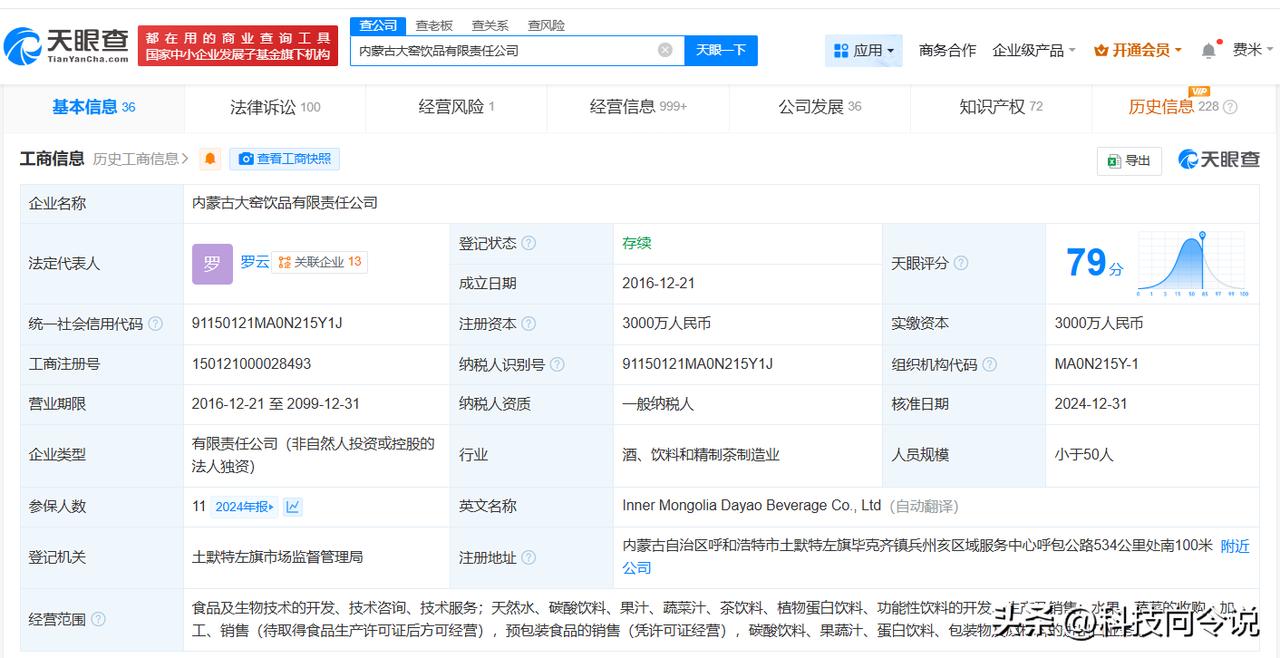Click the help icon next to 天眼评分

coord(960,263)
